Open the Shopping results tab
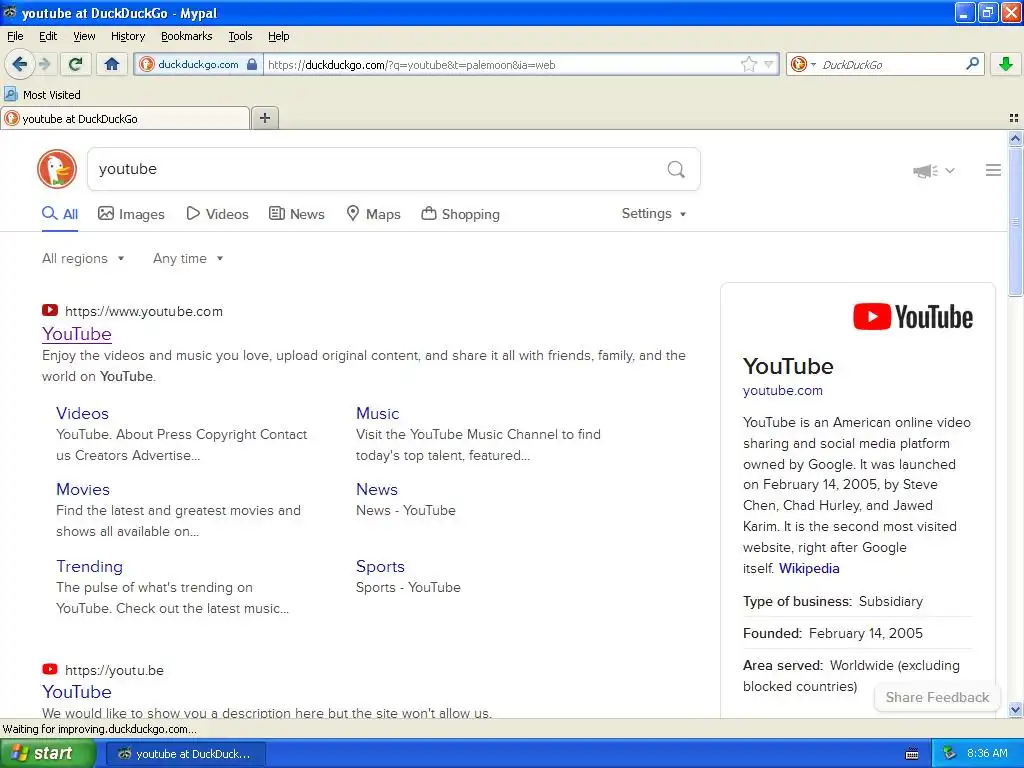The height and width of the screenshot is (768, 1024). point(460,214)
